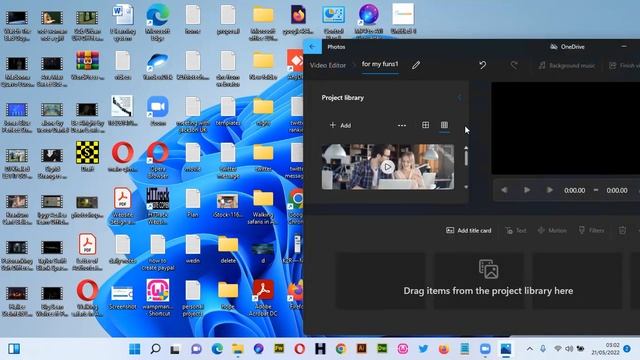This screenshot has height=360, width=640.
Task: Open the 'delete' folder on desktop
Action: (x=228, y=249)
